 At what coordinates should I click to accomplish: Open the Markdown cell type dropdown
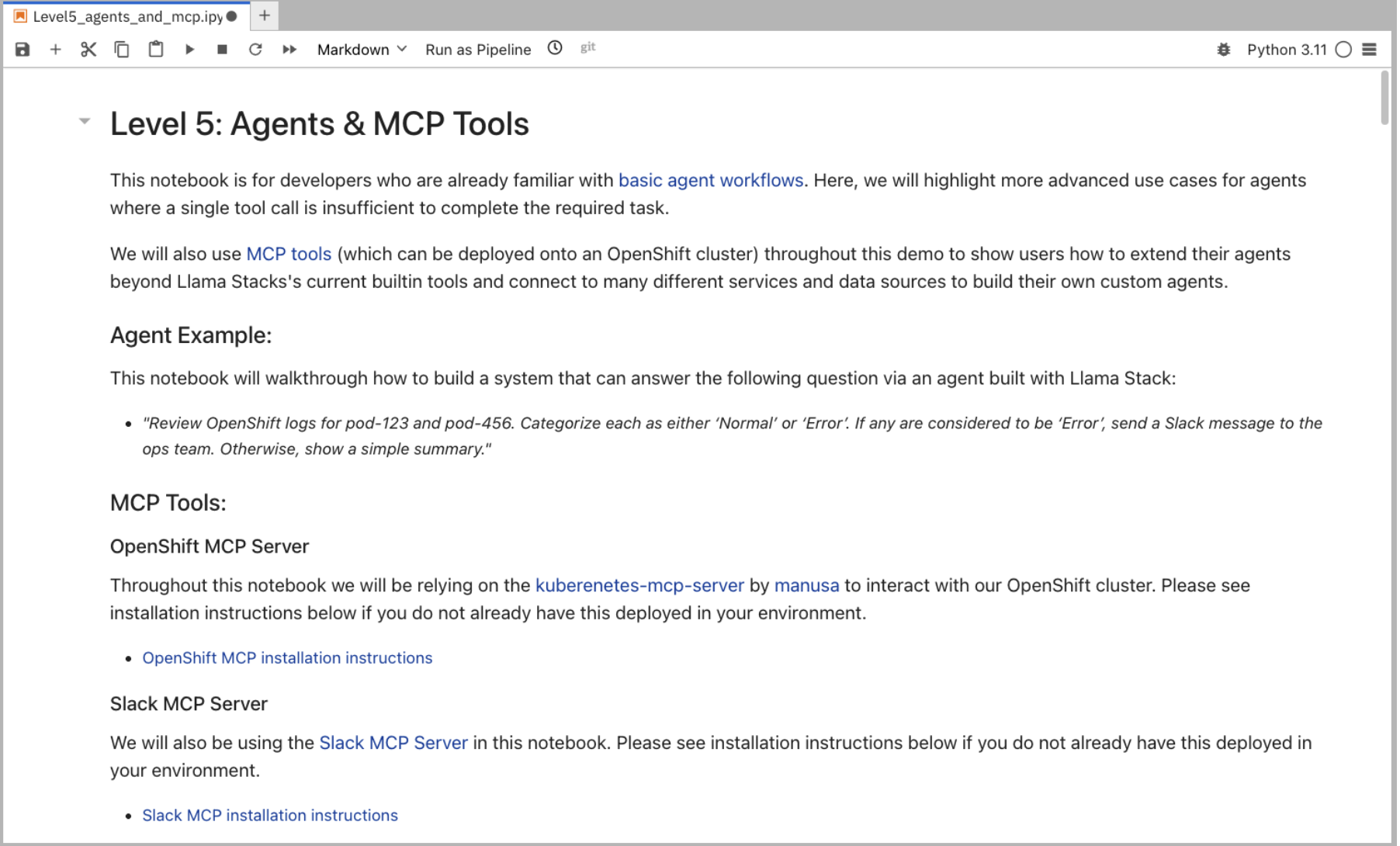(x=362, y=50)
